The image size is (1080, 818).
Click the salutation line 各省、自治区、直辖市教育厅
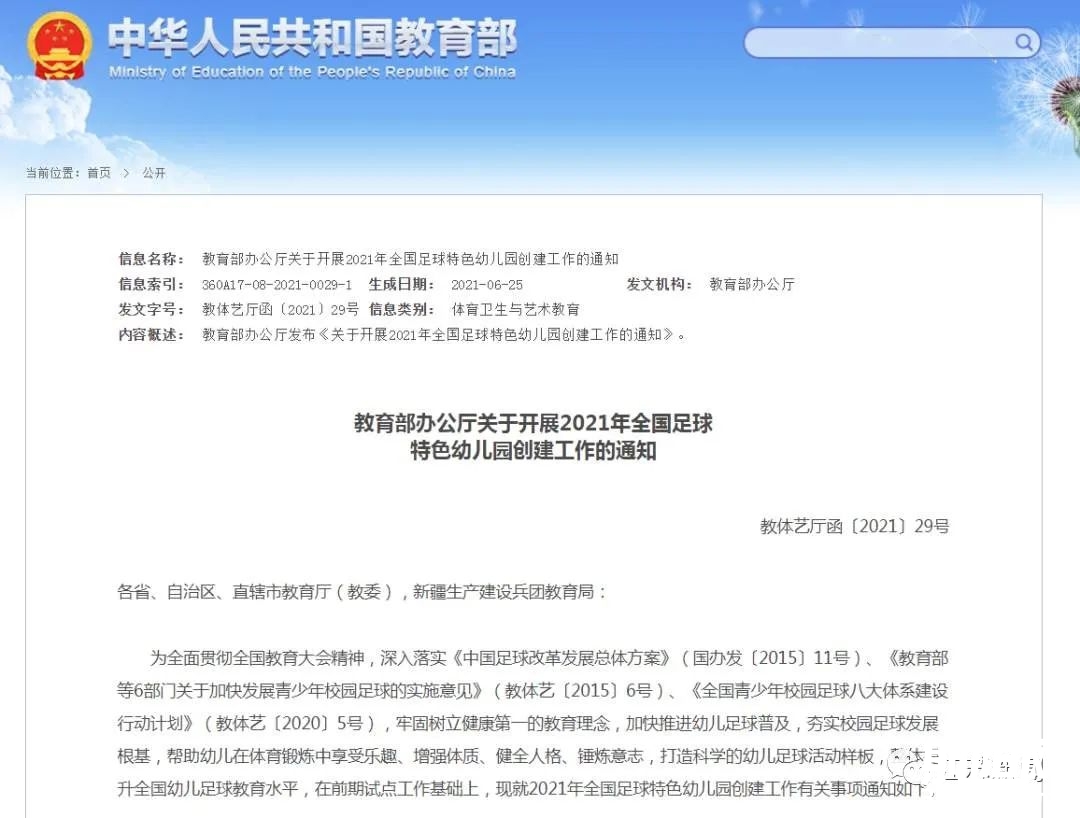coord(362,592)
